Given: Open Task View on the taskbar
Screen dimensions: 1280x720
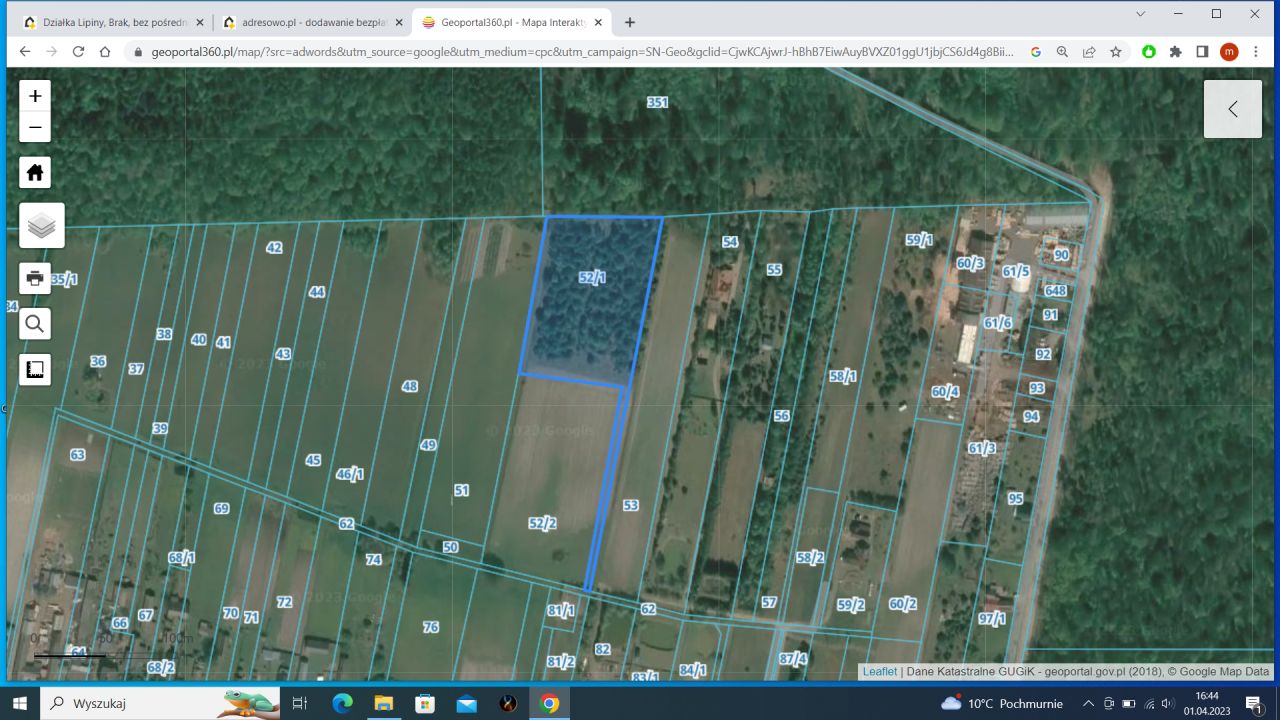Looking at the screenshot, I should (299, 703).
